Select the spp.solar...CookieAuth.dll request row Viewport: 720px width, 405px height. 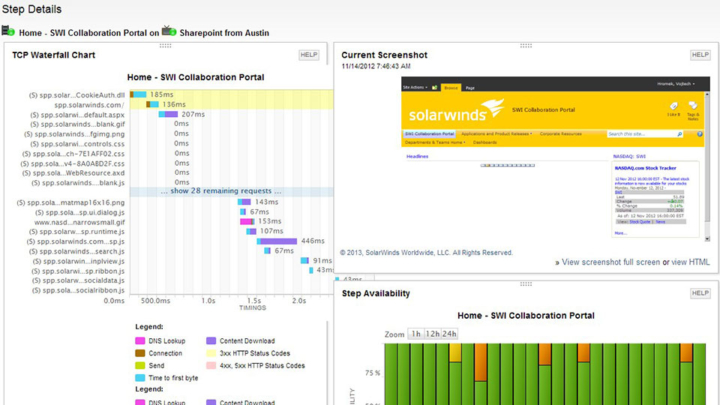(x=77, y=96)
